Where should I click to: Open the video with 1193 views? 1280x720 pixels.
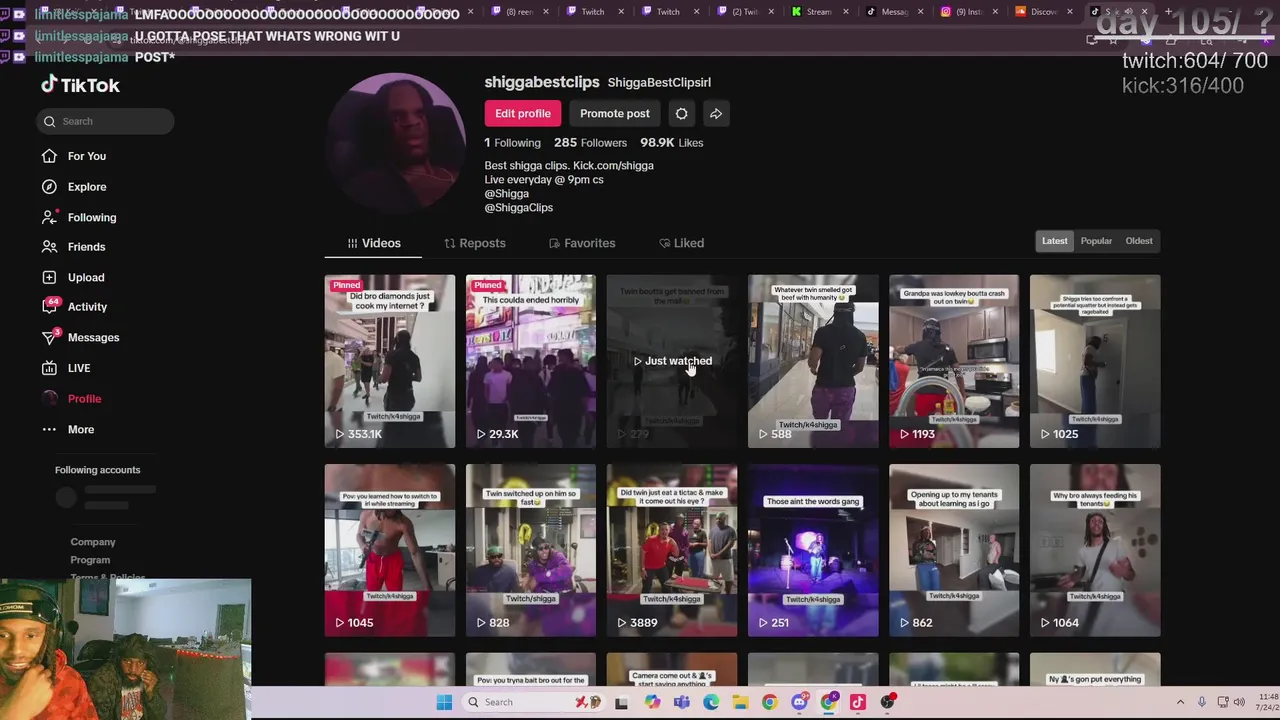(x=954, y=360)
